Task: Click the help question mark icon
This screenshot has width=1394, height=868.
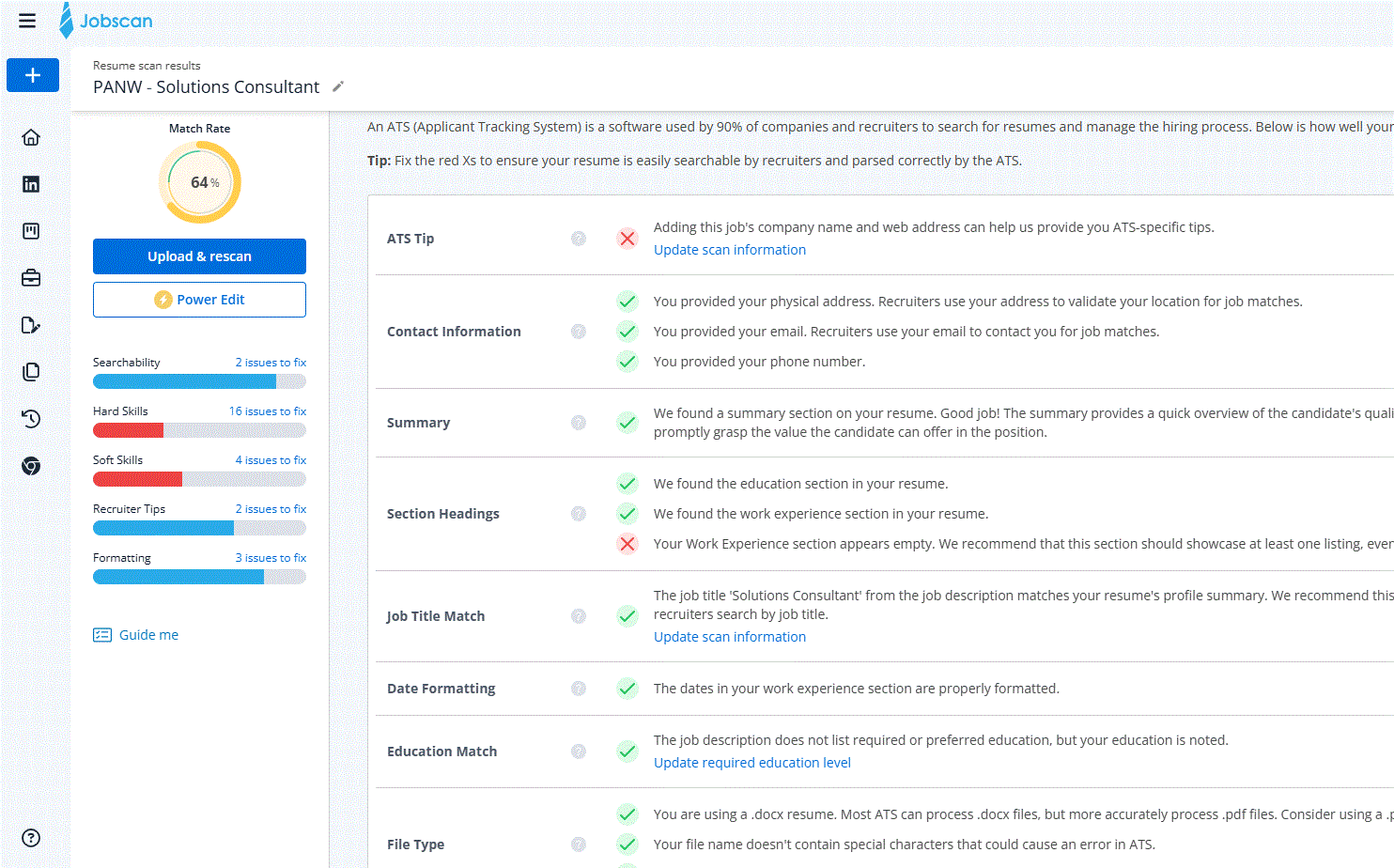Action: (x=31, y=838)
